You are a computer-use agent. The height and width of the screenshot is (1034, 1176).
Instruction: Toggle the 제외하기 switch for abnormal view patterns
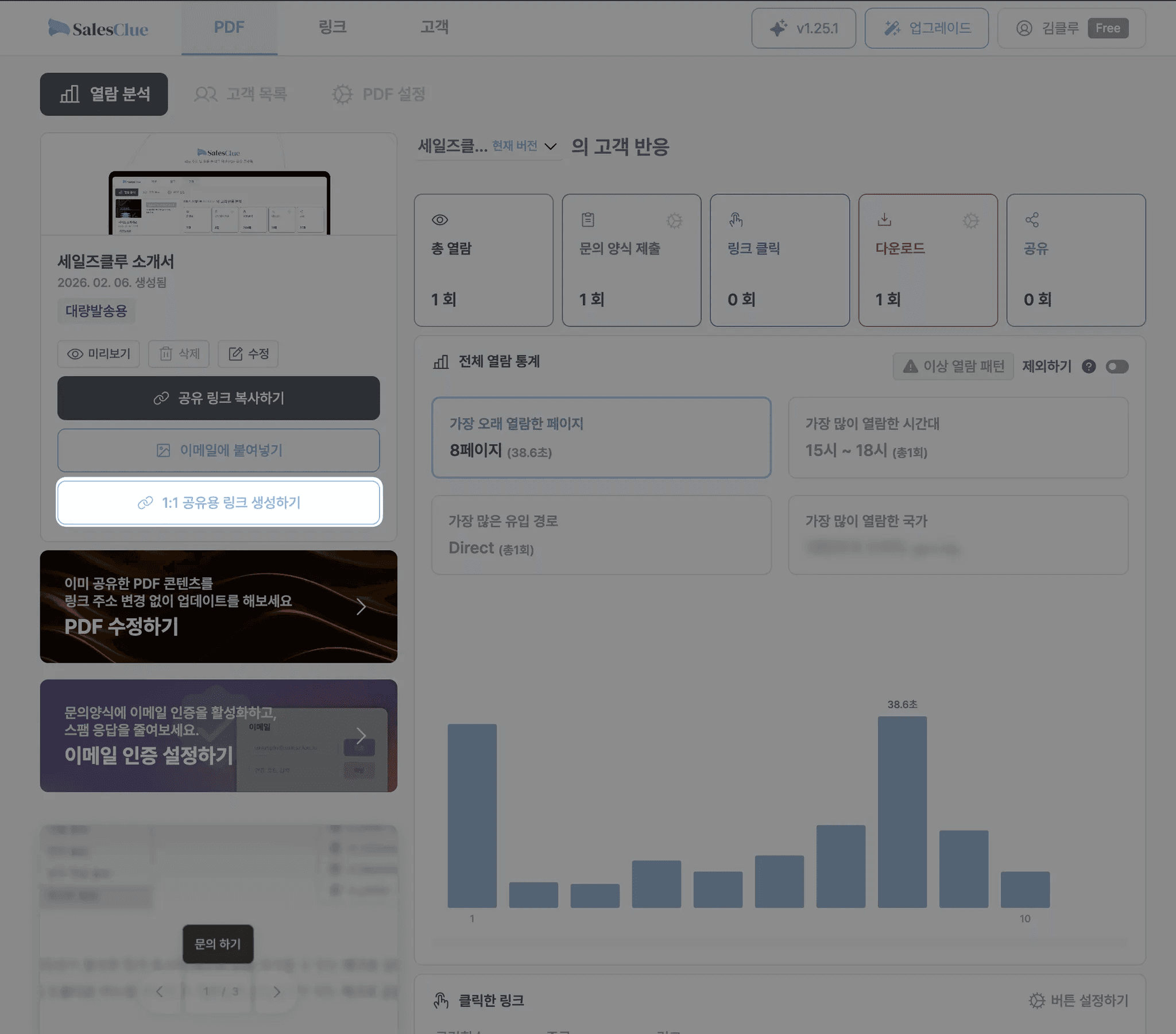pos(1117,366)
